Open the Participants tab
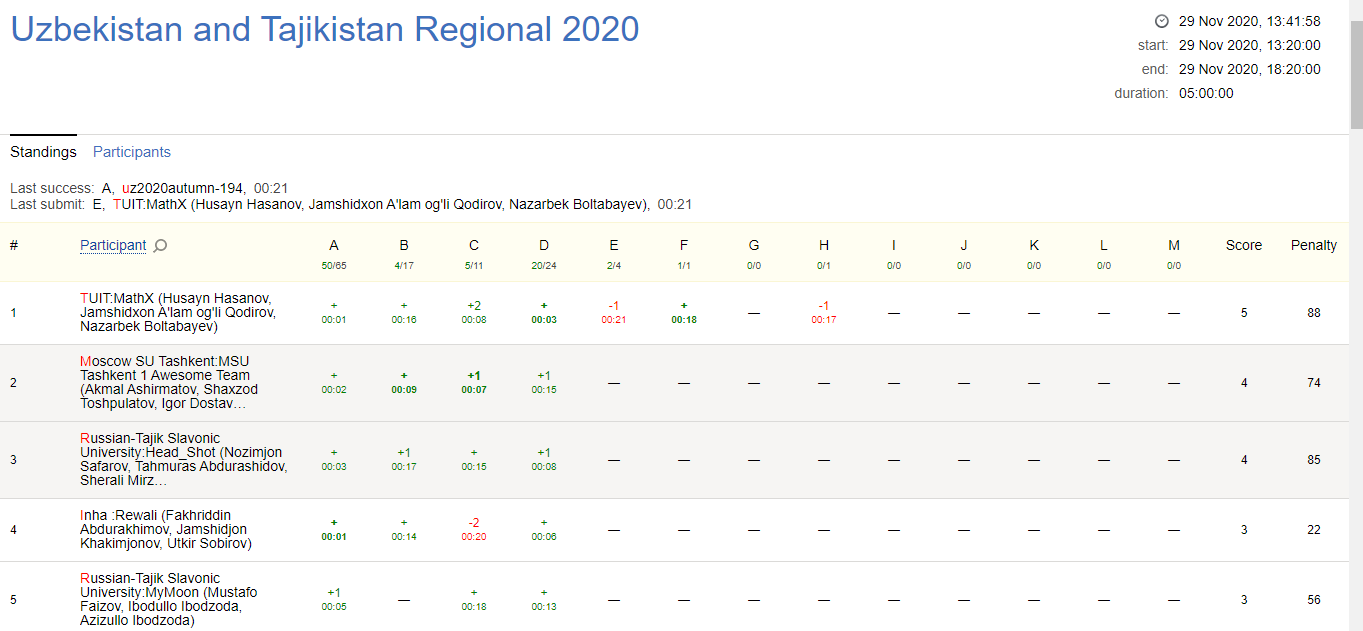 coord(132,152)
